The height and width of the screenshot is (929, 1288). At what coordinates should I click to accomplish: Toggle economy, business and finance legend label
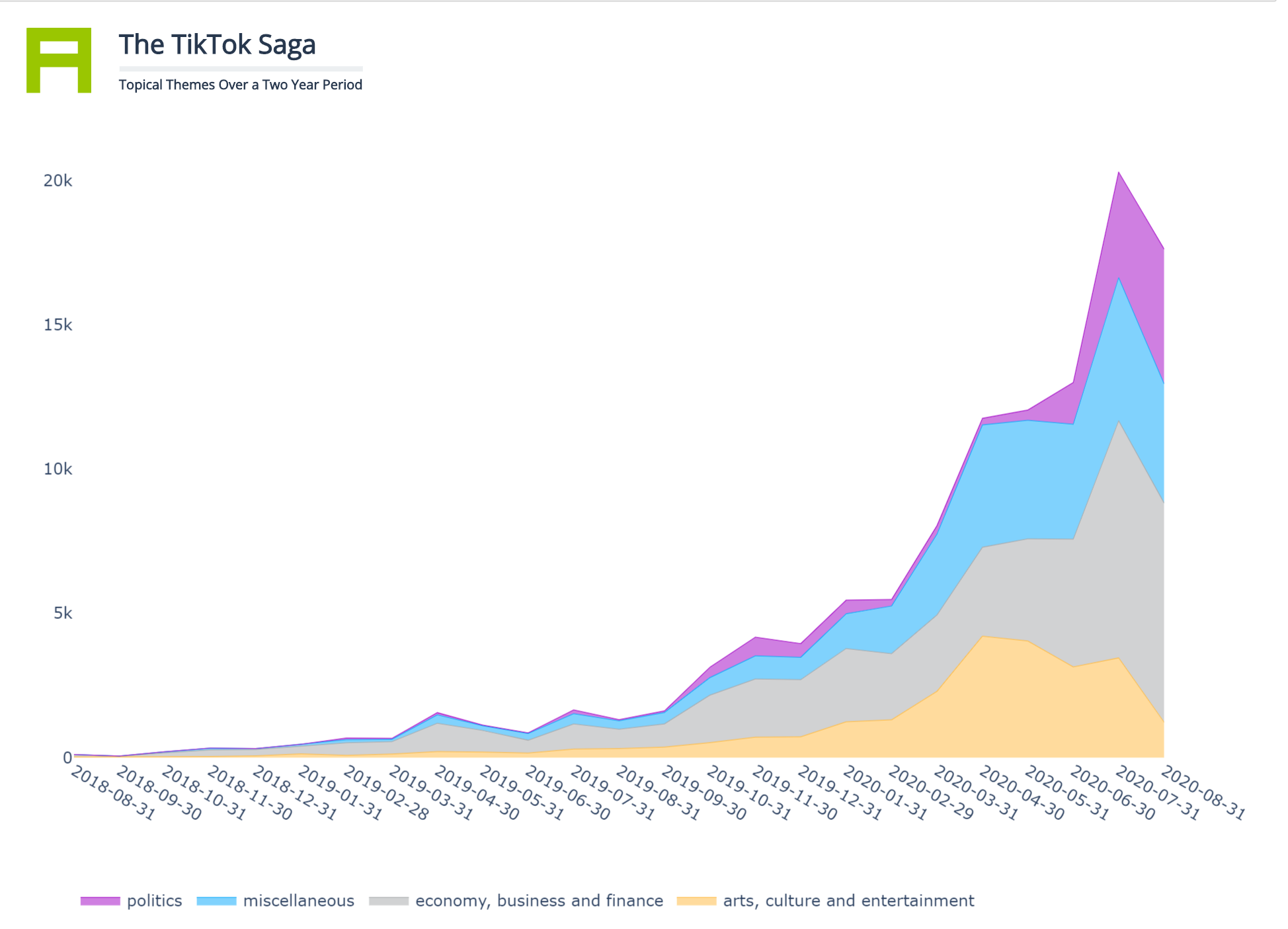click(x=539, y=901)
